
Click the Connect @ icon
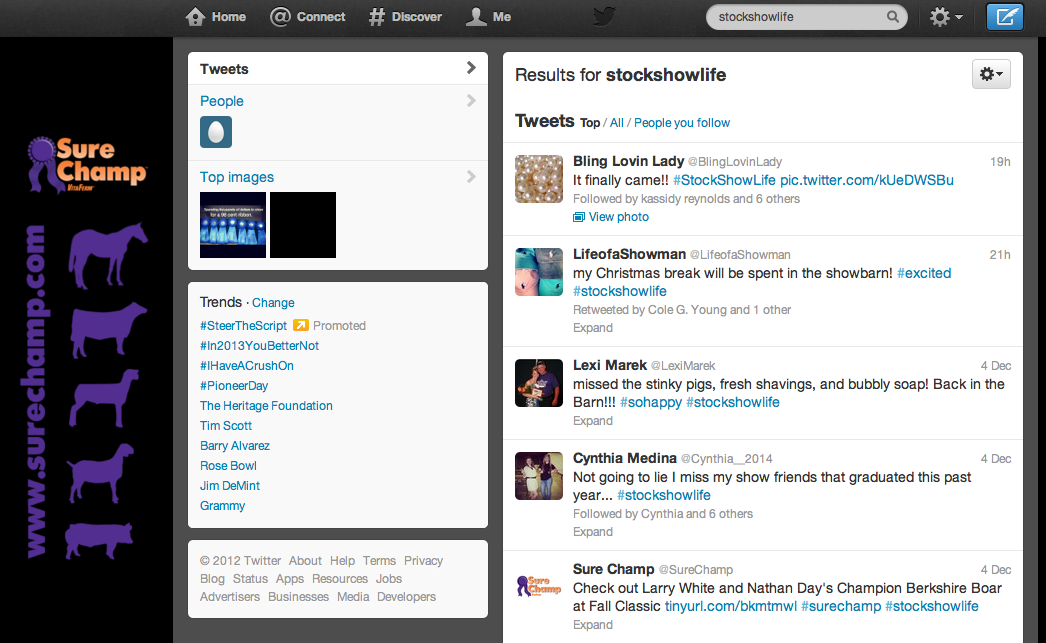click(280, 17)
